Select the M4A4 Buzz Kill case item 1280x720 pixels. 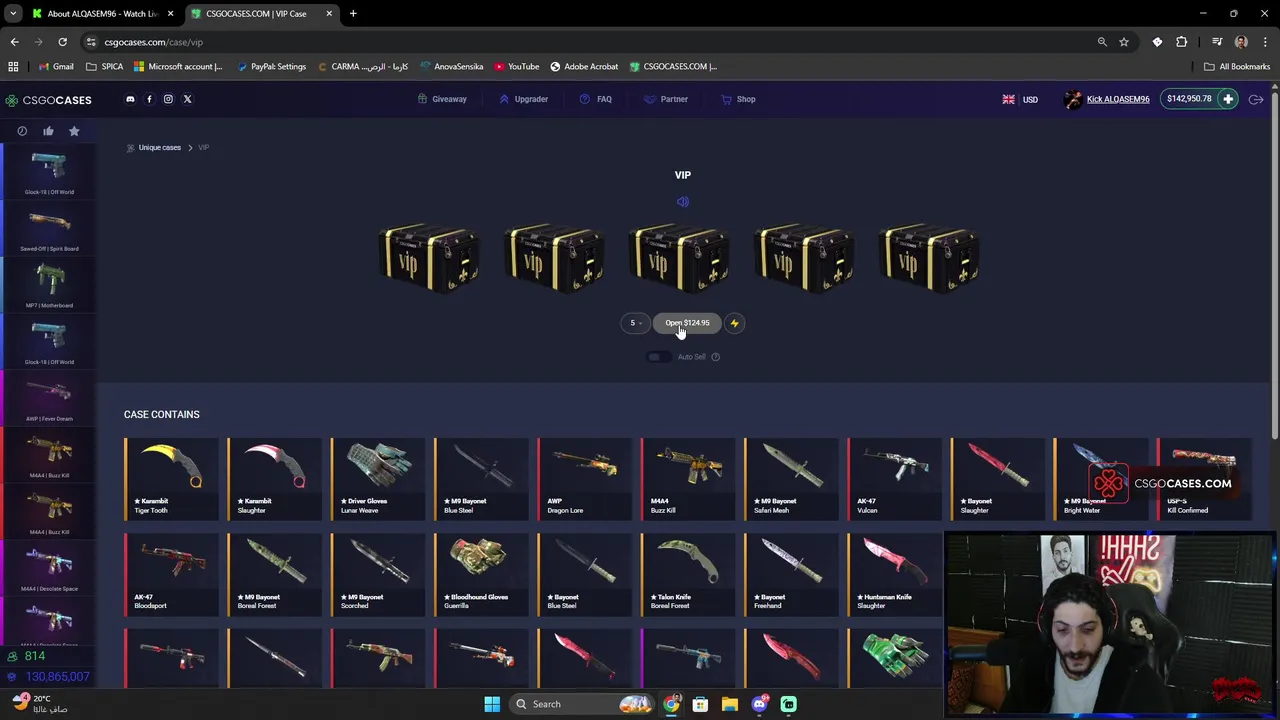[688, 479]
